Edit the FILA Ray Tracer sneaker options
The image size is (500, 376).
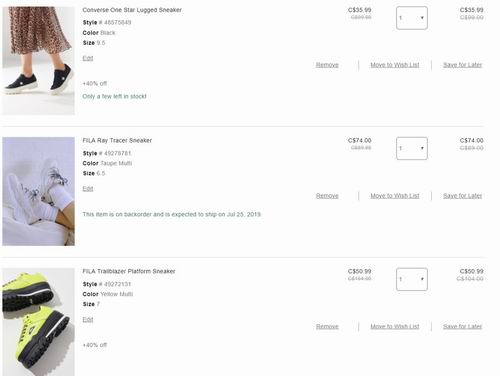pyautogui.click(x=88, y=189)
